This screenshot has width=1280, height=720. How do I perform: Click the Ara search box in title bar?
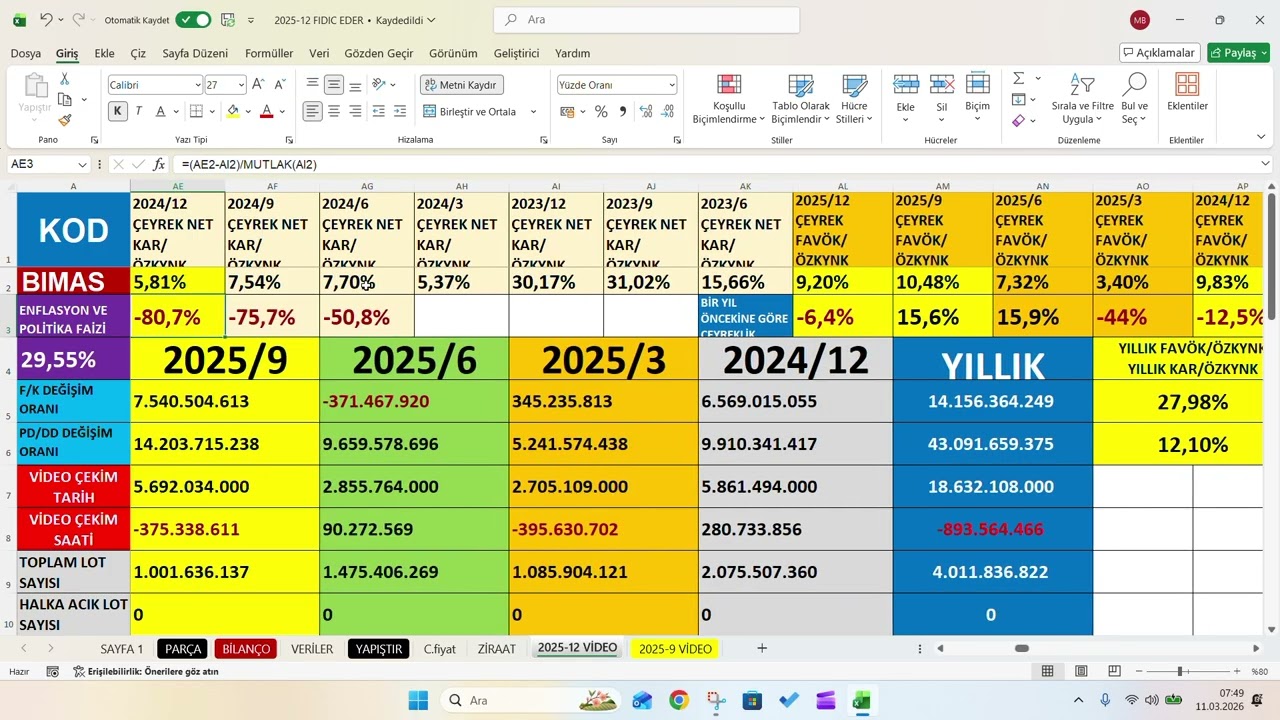coord(647,19)
